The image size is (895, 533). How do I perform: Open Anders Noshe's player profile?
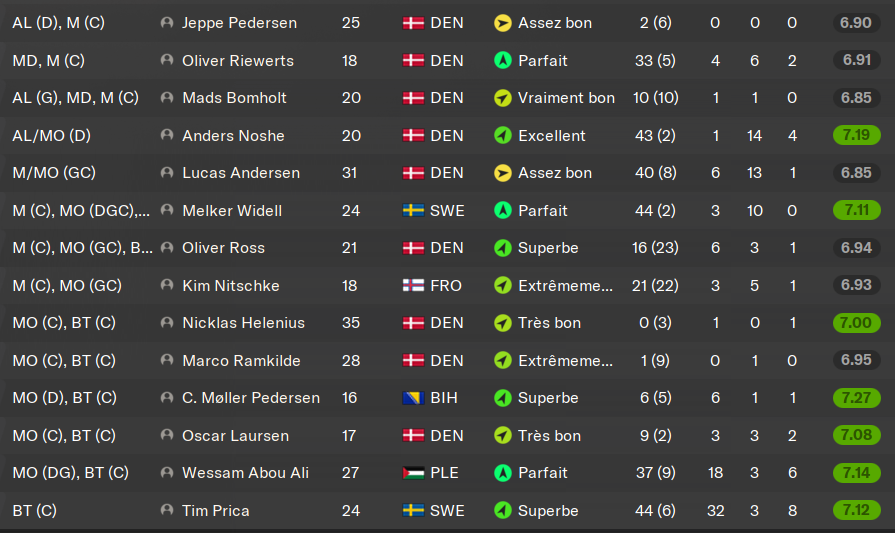pos(233,136)
